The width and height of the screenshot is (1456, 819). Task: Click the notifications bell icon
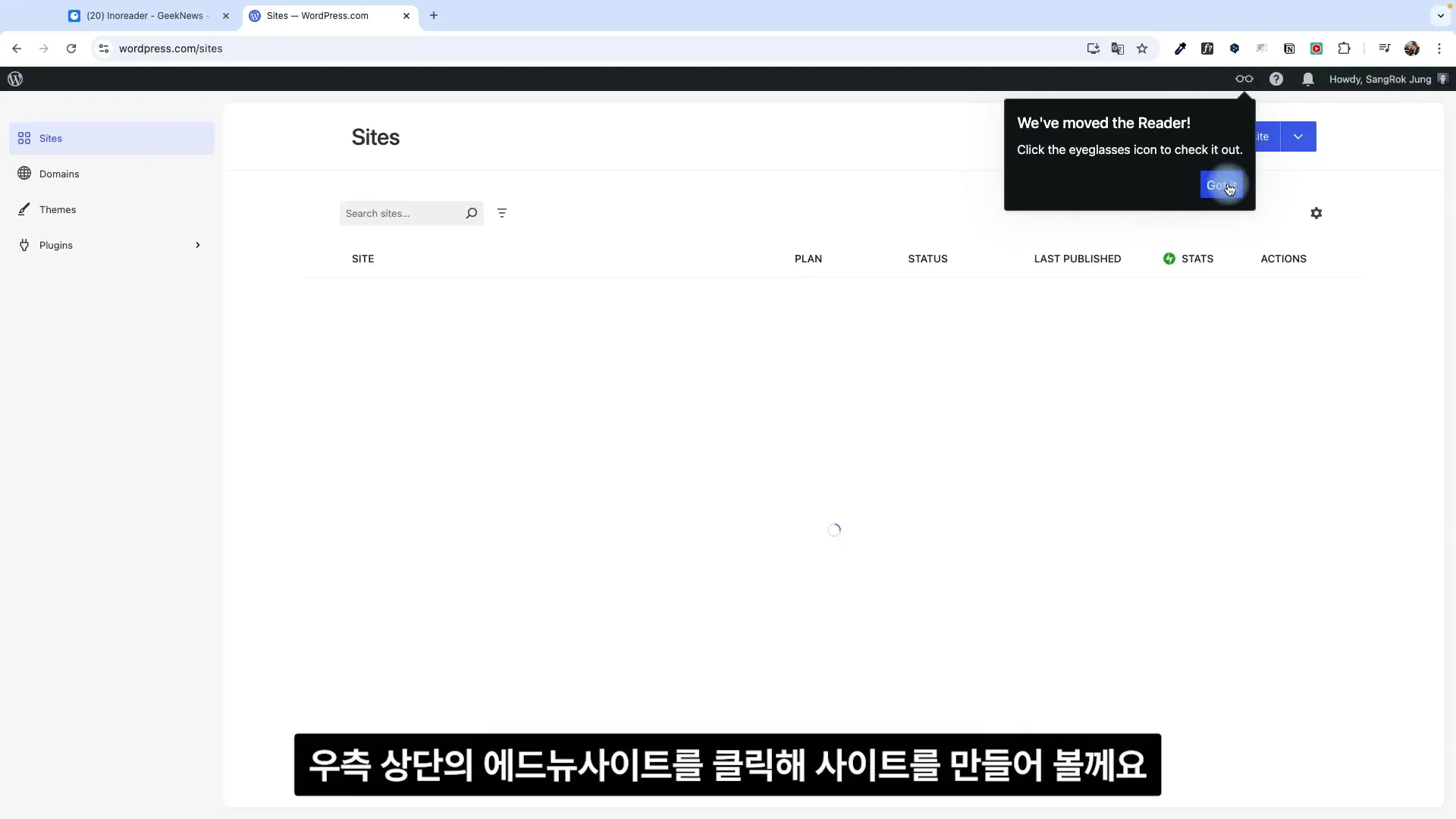(1308, 79)
